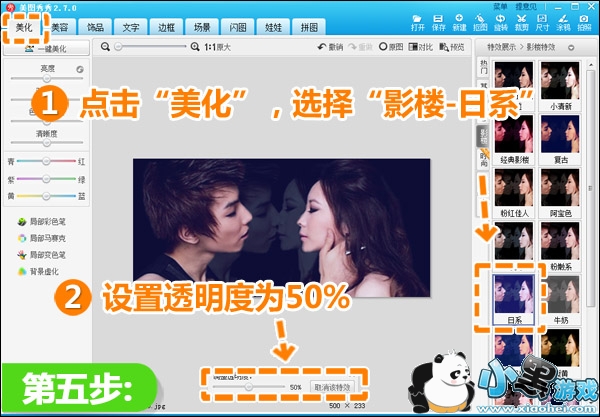The width and height of the screenshot is (600, 417).
Task: Select the 热门 effects category tab
Action: (484, 67)
